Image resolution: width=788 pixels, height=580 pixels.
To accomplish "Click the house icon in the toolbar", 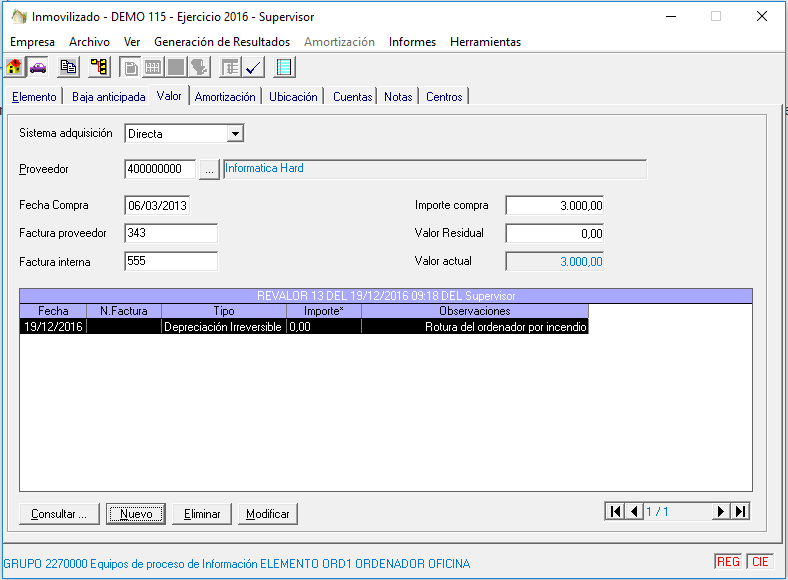I will coord(15,67).
